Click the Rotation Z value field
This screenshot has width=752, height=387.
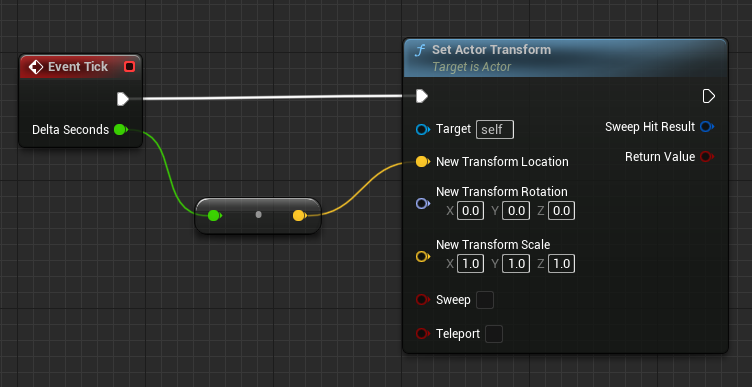(x=561, y=211)
